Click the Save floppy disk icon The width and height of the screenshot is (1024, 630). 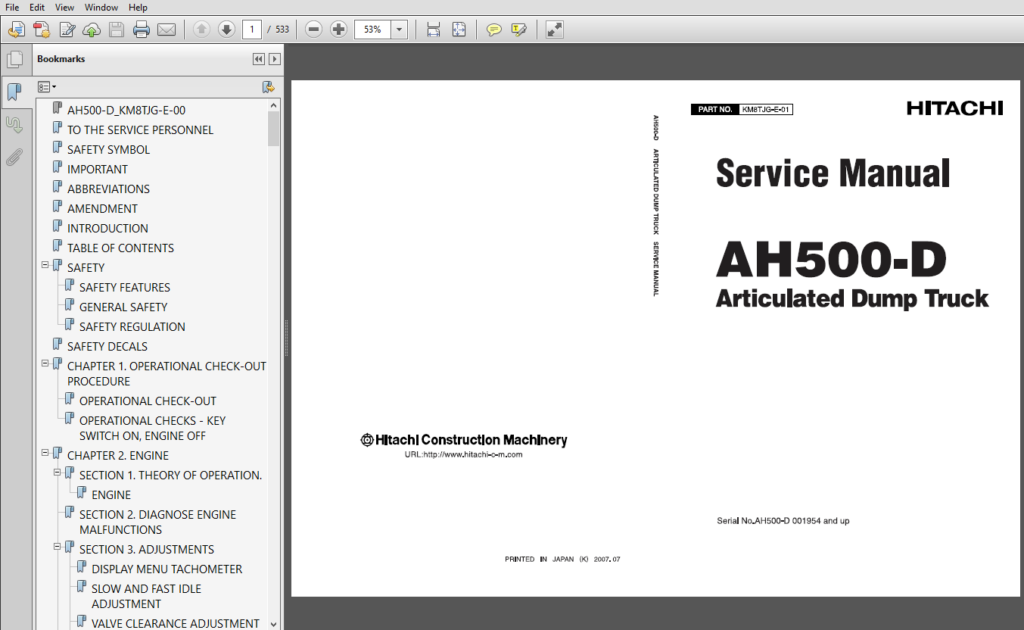click(116, 29)
